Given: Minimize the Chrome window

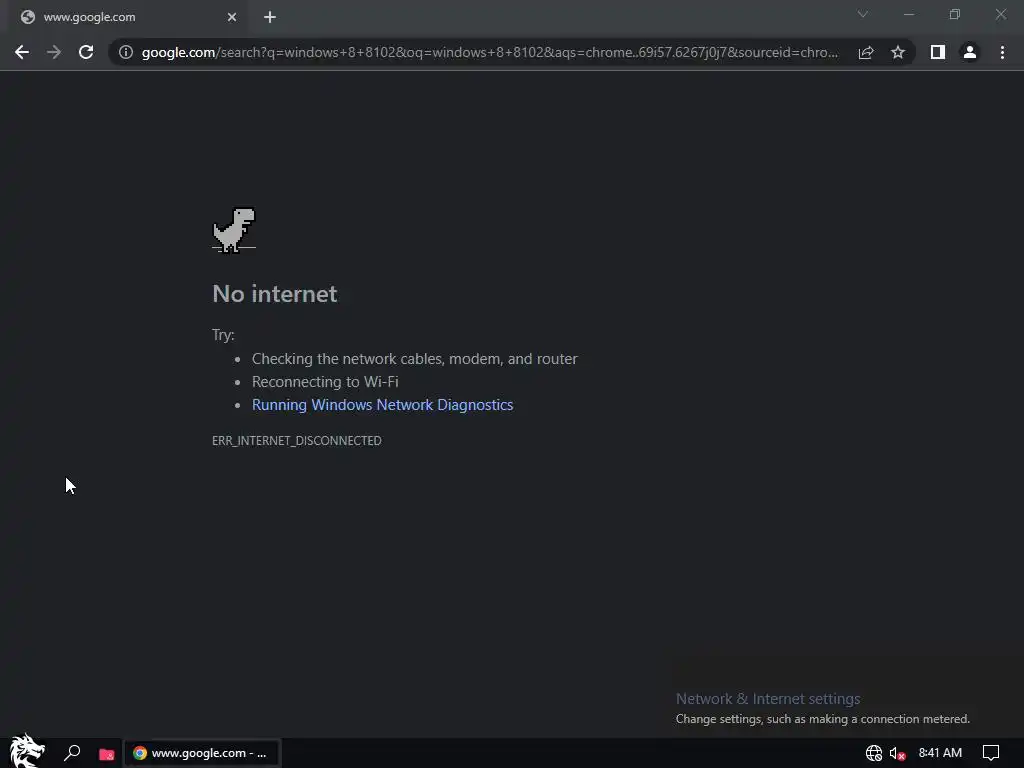Looking at the screenshot, I should coord(909,14).
